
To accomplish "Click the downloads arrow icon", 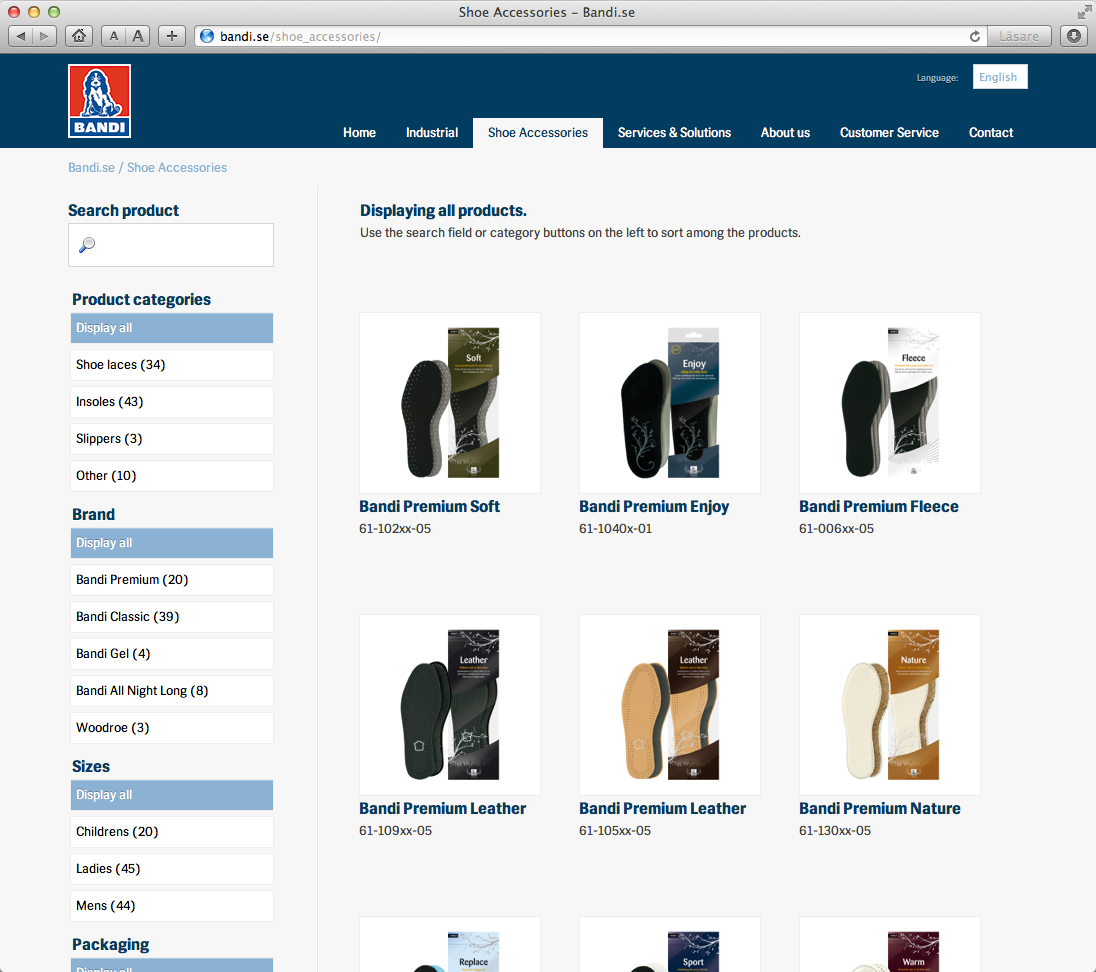I will pyautogui.click(x=1074, y=36).
